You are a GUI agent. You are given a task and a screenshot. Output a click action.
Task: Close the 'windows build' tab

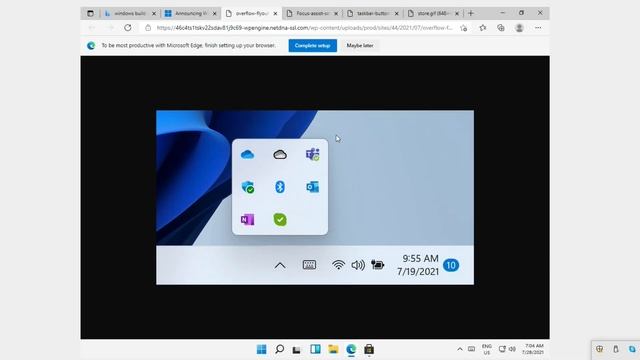(154, 13)
